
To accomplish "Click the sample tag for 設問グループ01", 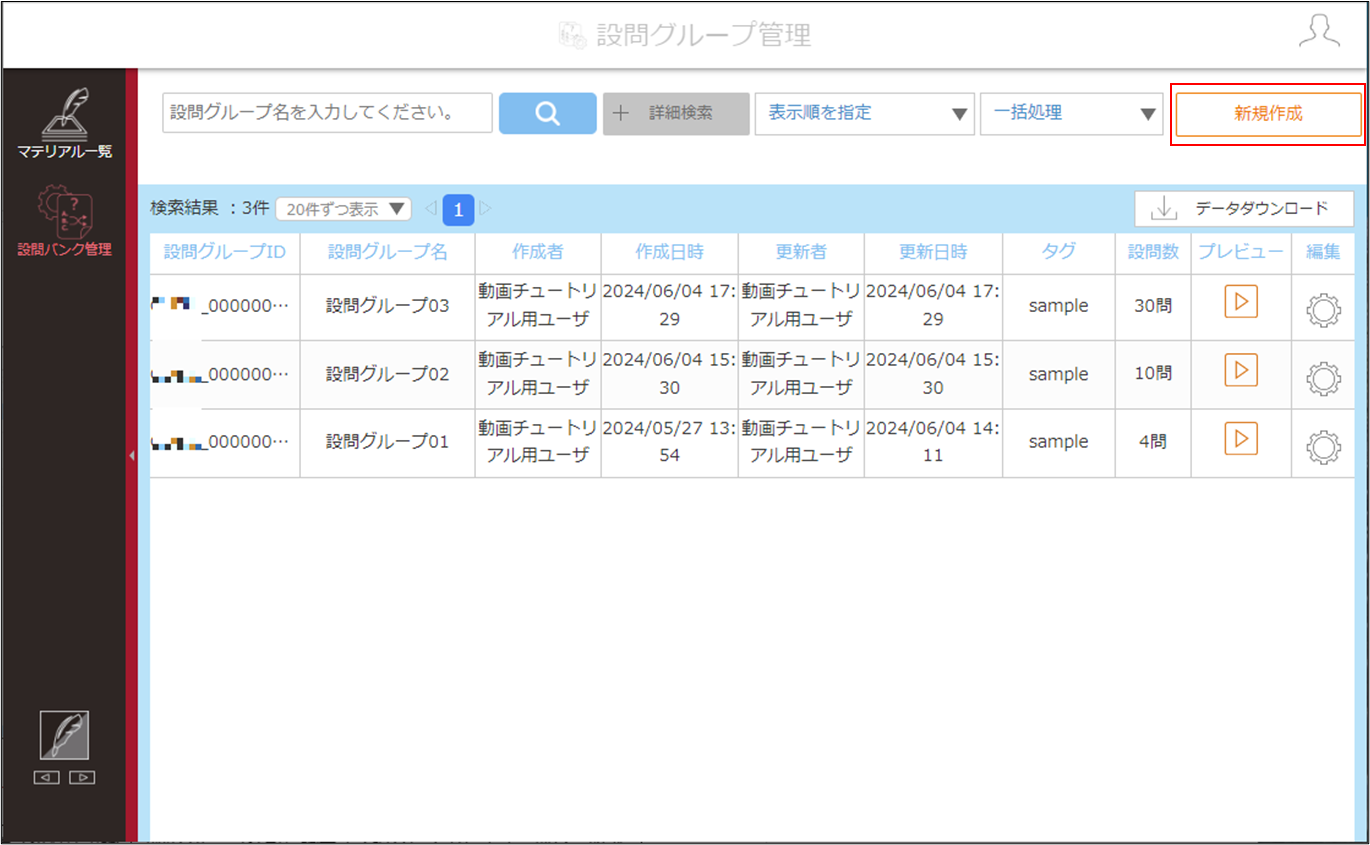I will [1059, 442].
